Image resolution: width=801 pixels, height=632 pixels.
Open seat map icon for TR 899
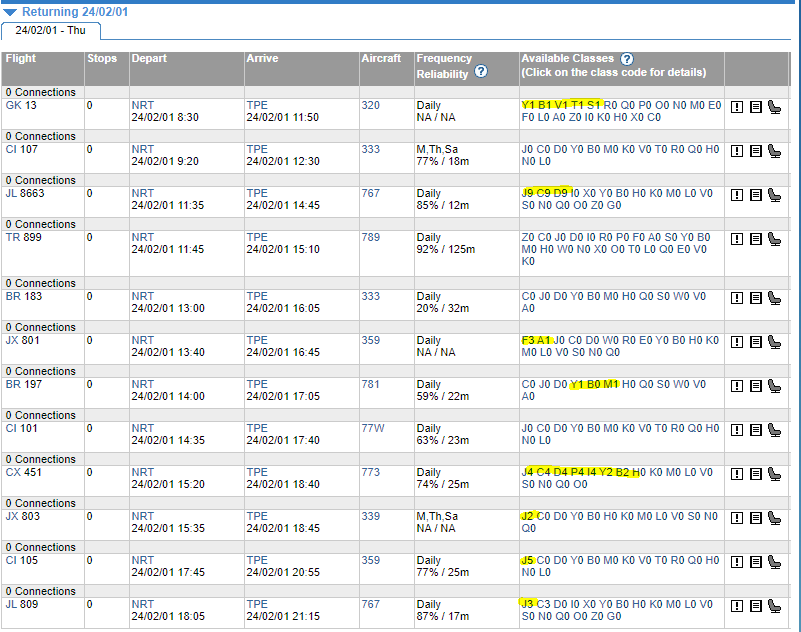tap(775, 239)
